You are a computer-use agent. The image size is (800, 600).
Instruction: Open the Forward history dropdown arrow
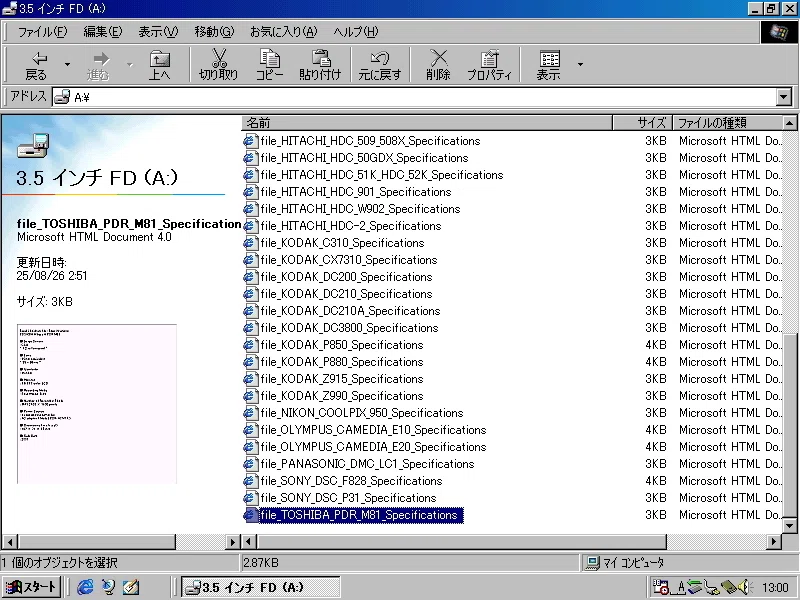click(130, 65)
